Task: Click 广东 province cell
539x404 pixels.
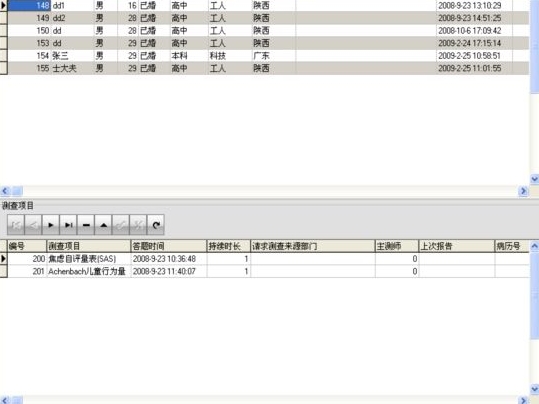Action: click(274, 56)
